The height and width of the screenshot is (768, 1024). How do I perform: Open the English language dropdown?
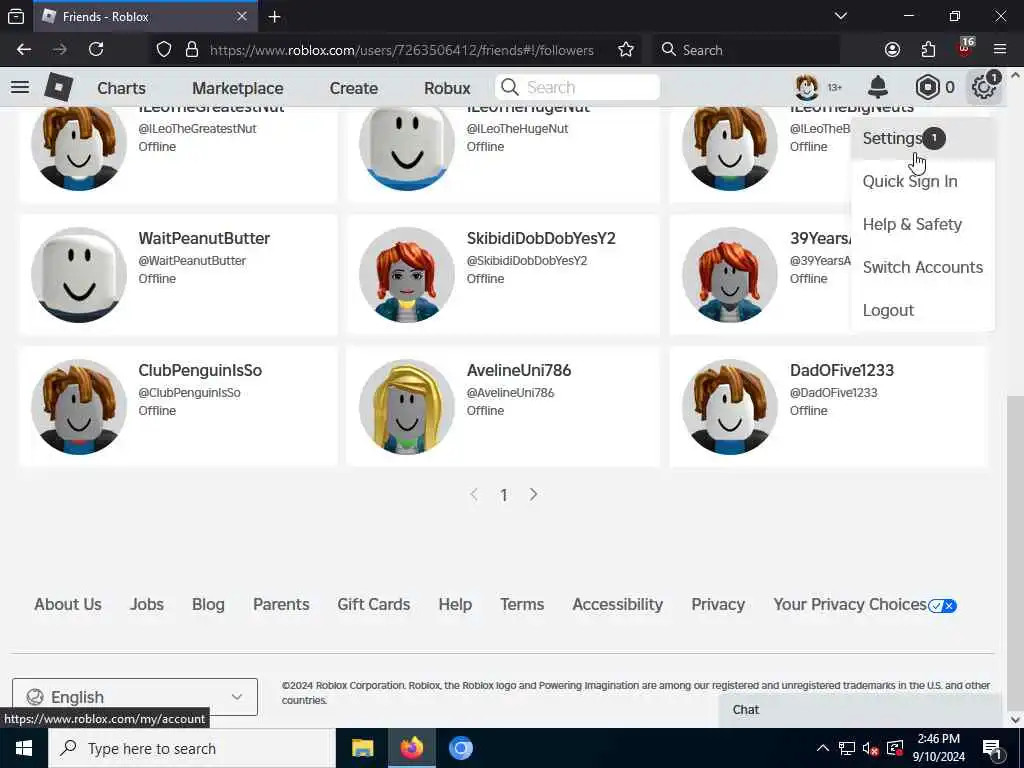(135, 697)
